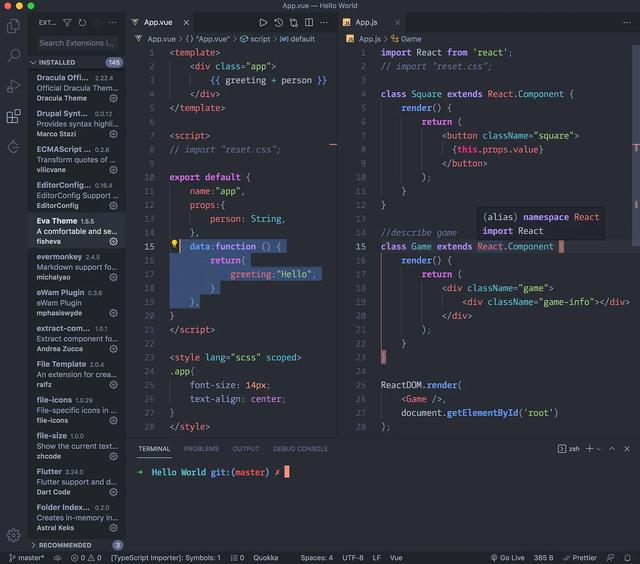Manage EditorConfig extension gear

point(113,206)
